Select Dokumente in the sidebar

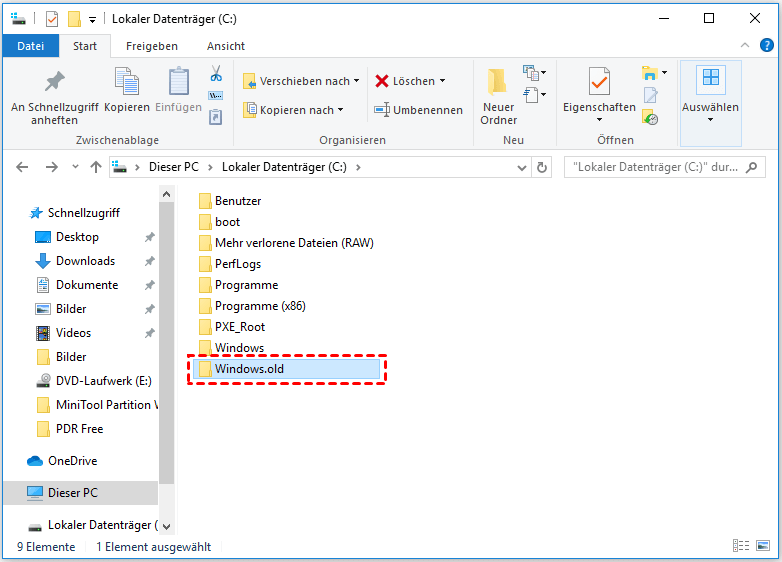[87, 285]
